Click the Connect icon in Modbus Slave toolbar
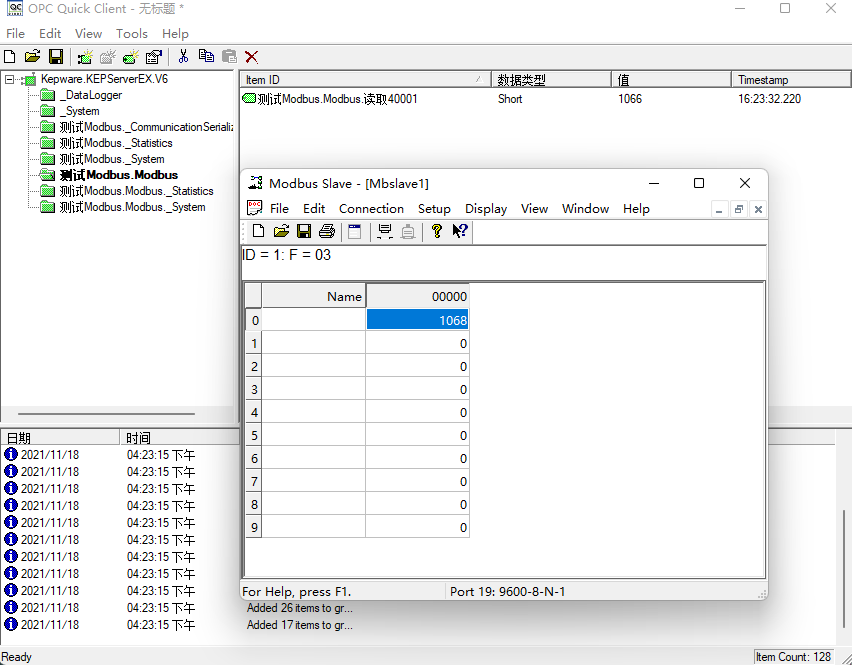Image resolution: width=852 pixels, height=665 pixels. tap(385, 232)
